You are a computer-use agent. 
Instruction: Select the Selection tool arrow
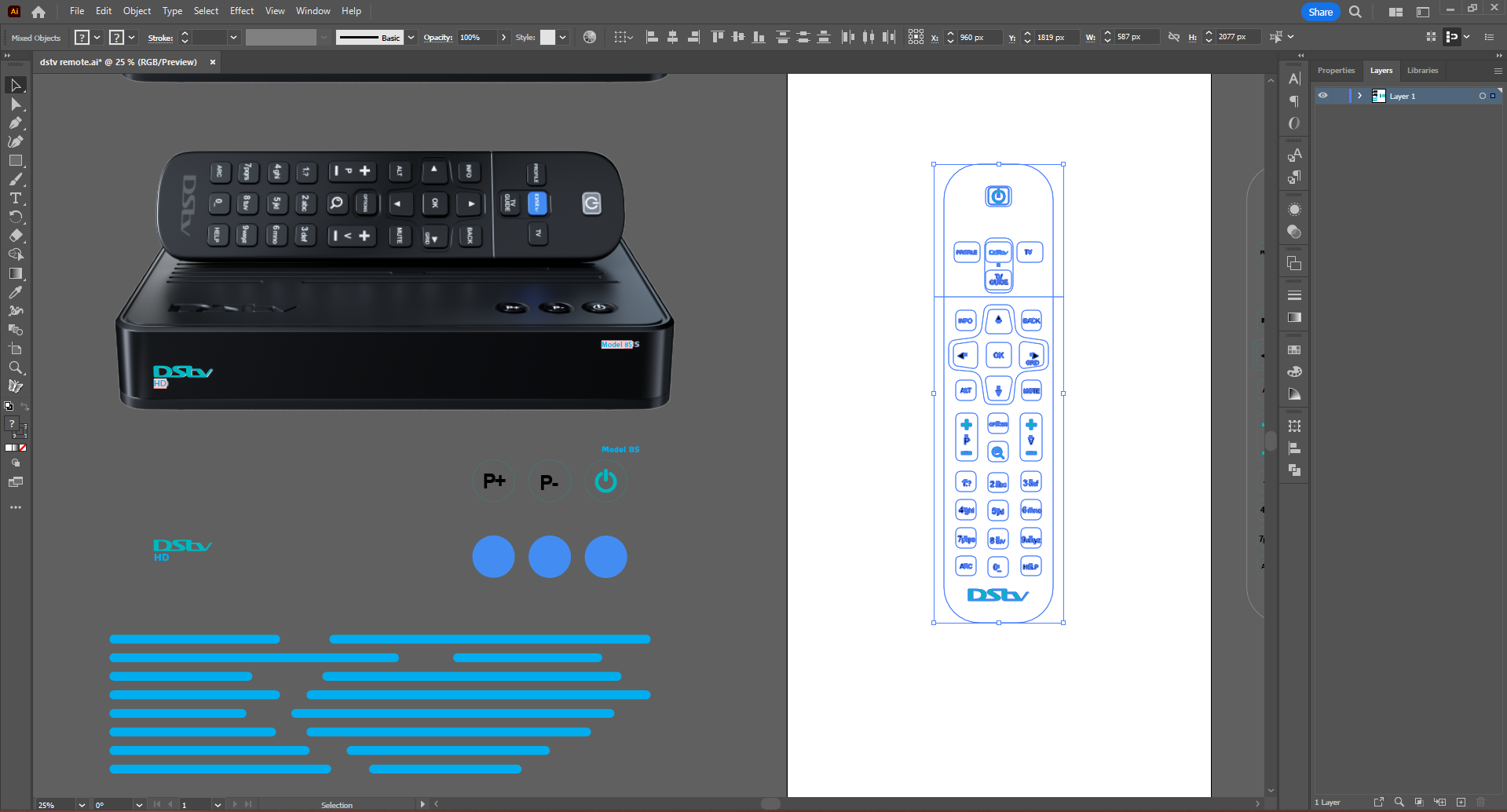coord(16,85)
